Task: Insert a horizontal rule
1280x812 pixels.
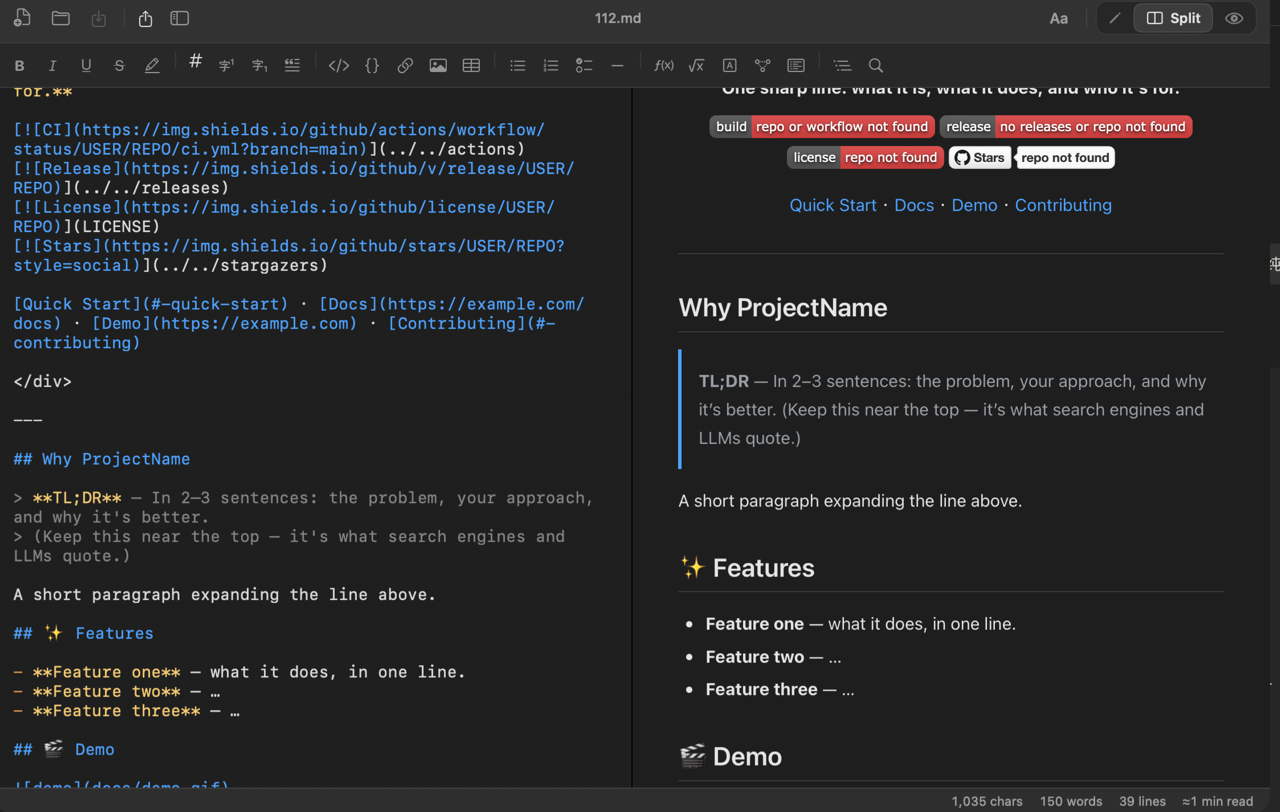Action: pos(617,65)
